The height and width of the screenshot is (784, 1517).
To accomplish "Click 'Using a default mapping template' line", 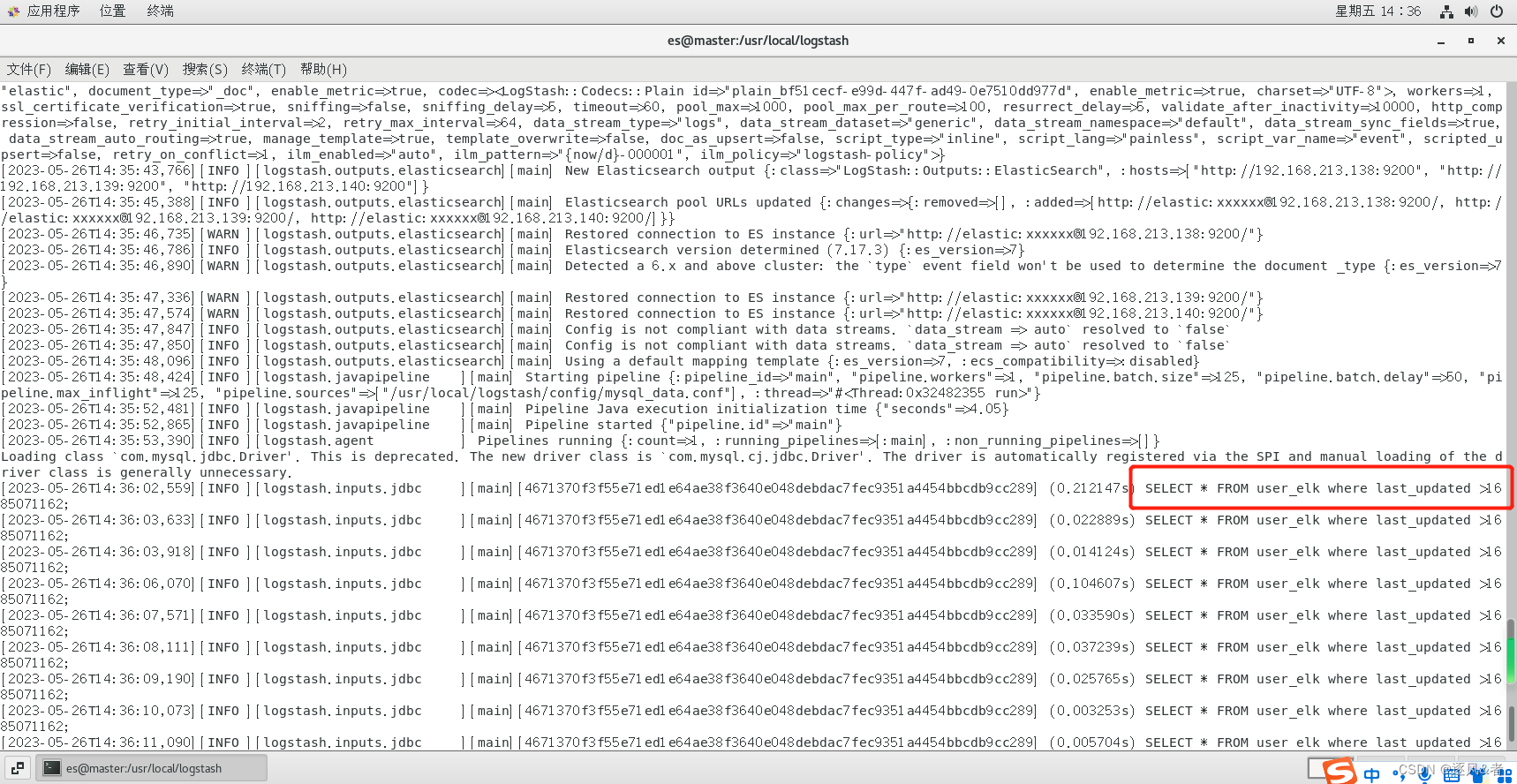I will click(600, 361).
